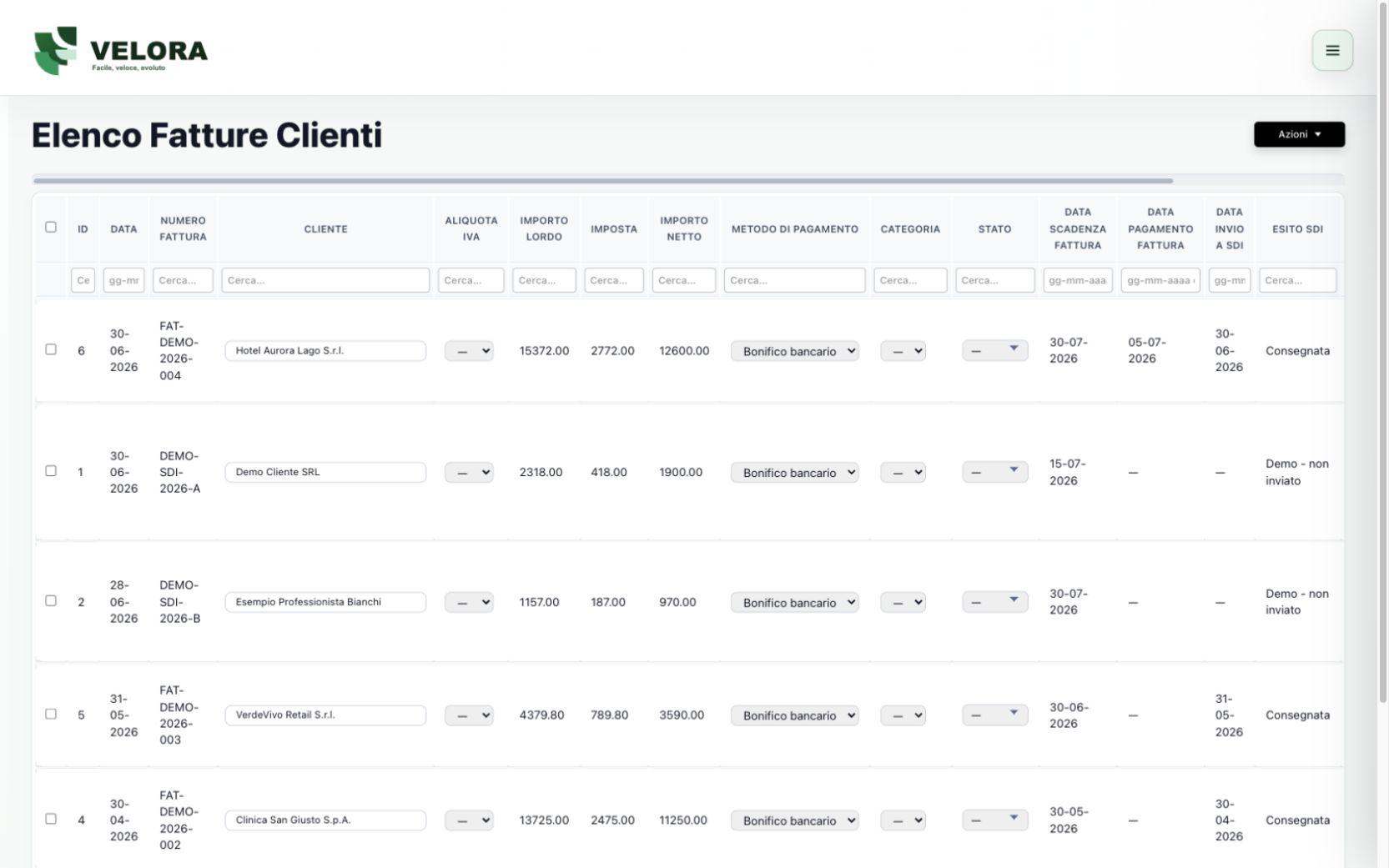Click Consegnata status in VerdeVivo row
The image size is (1389, 868).
point(1297,715)
